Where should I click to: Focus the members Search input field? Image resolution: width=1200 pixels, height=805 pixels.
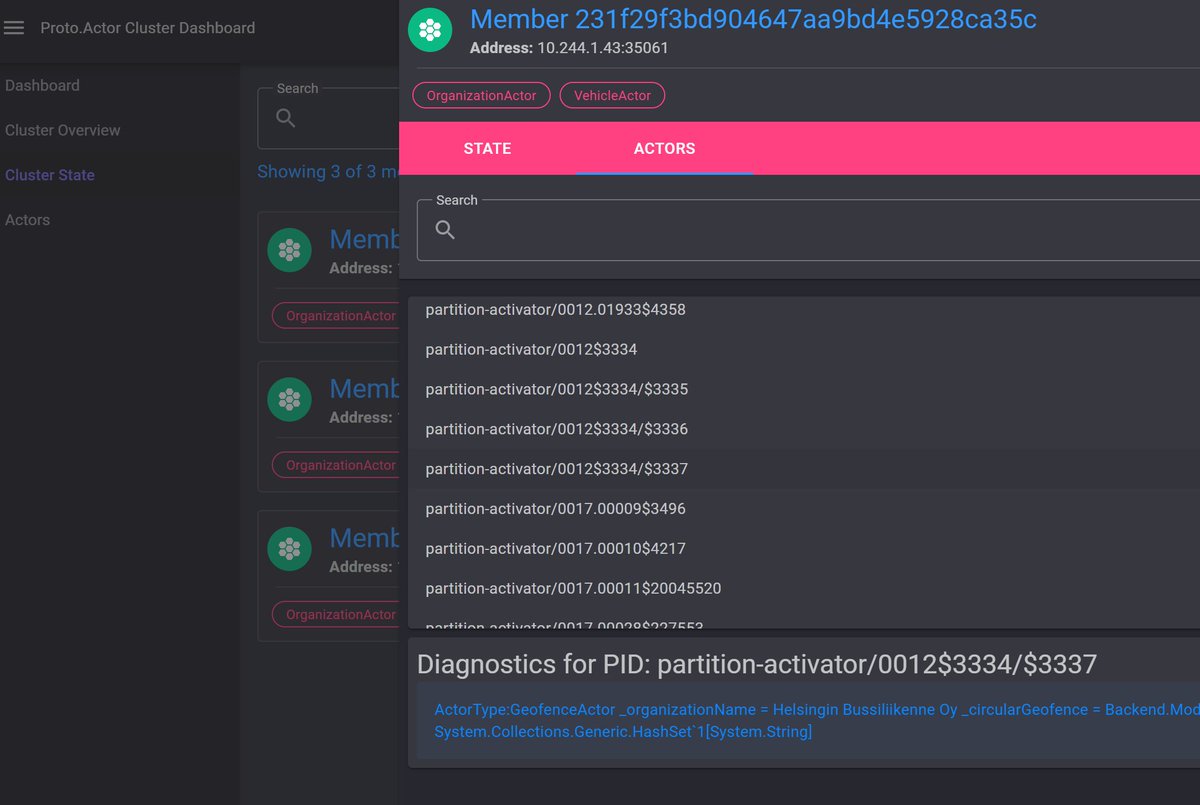[x=328, y=118]
